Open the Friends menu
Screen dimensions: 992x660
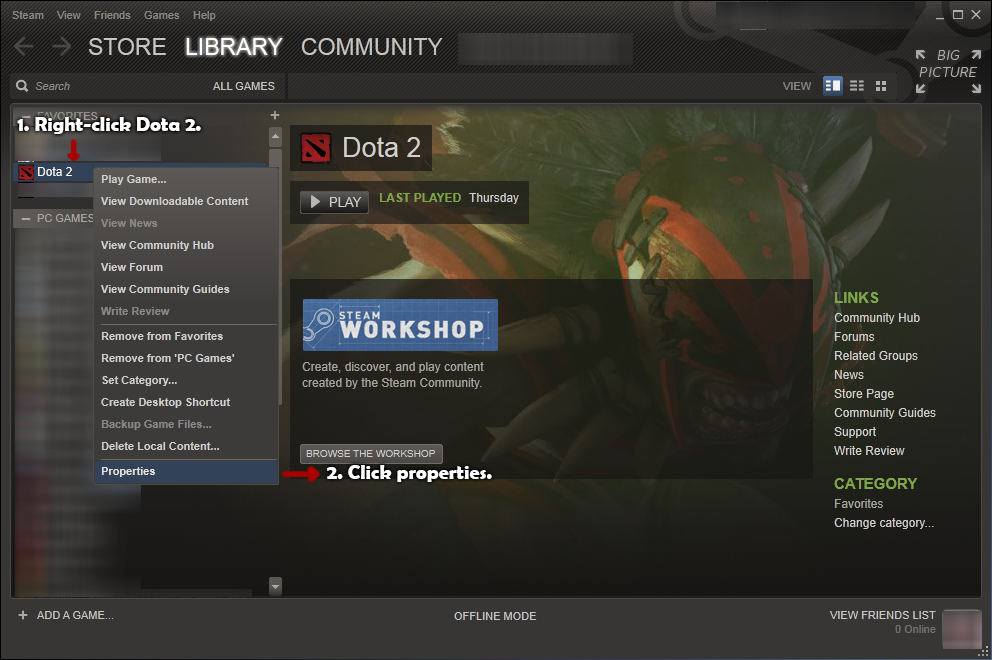click(x=112, y=15)
